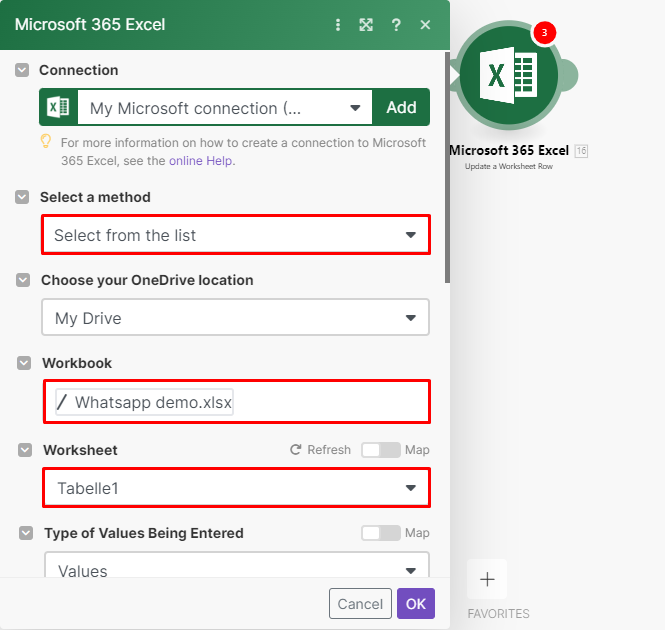Click the dialog's vertical scrollbar
Screen dimensions: 665x630
(x=447, y=168)
